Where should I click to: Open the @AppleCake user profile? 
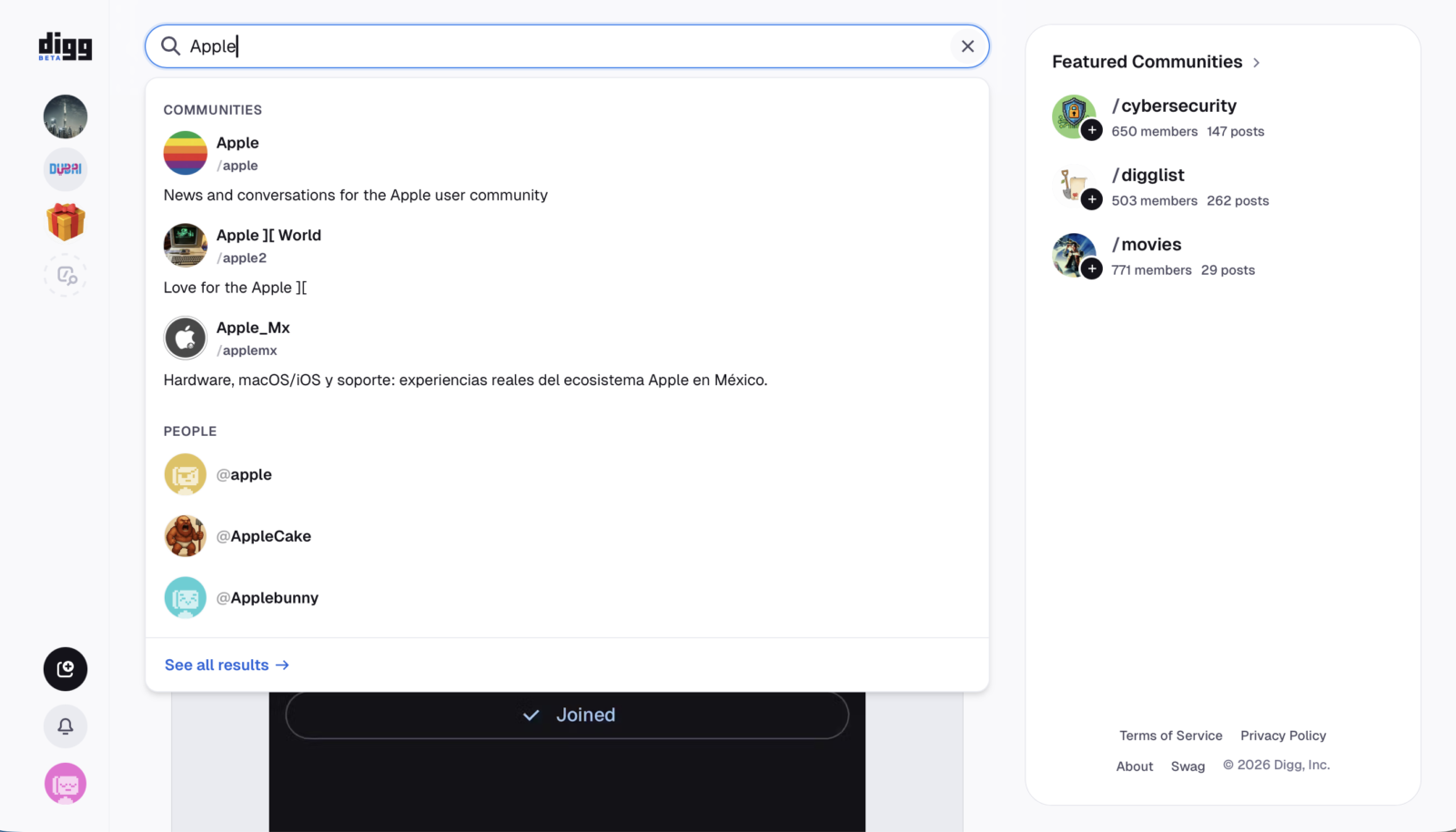[x=270, y=536]
